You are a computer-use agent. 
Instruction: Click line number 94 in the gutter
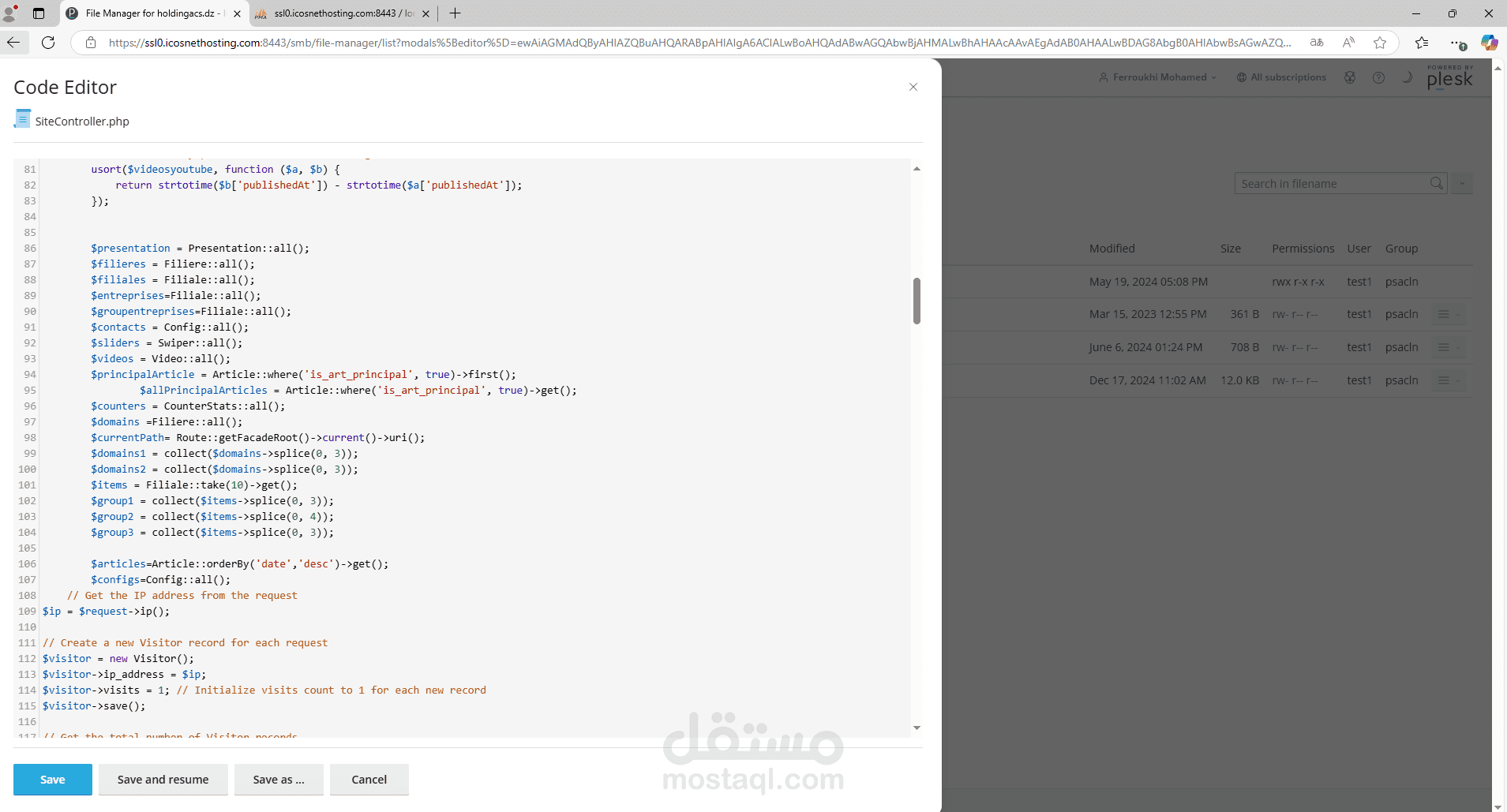(30, 375)
